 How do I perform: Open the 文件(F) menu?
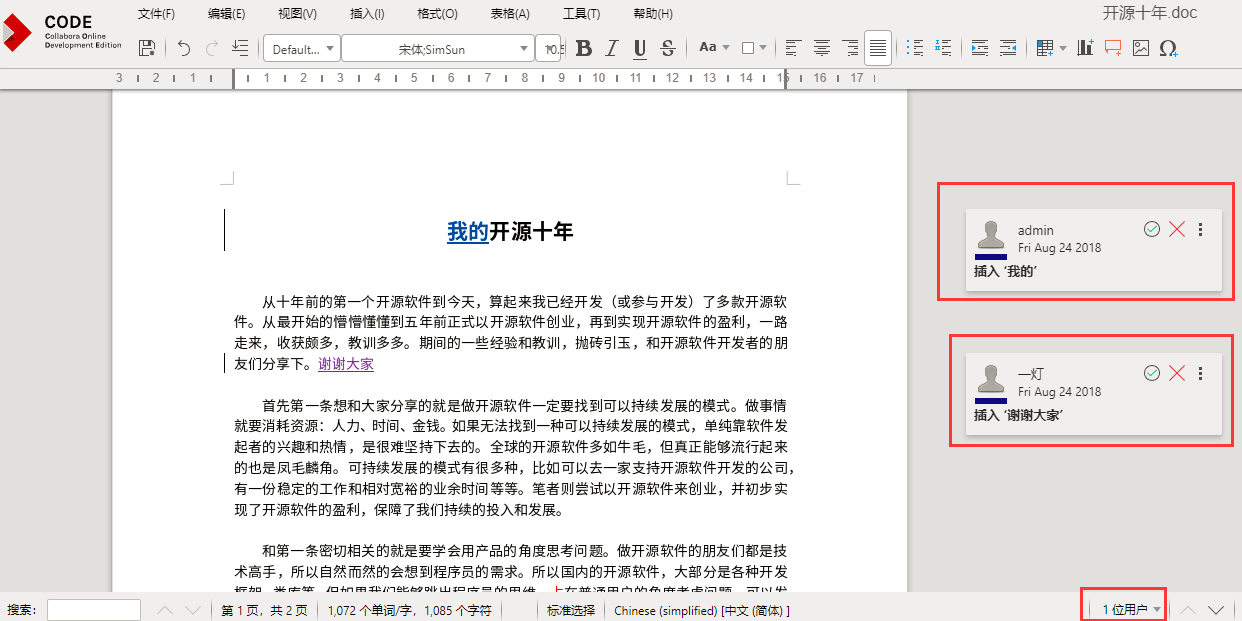tap(156, 14)
